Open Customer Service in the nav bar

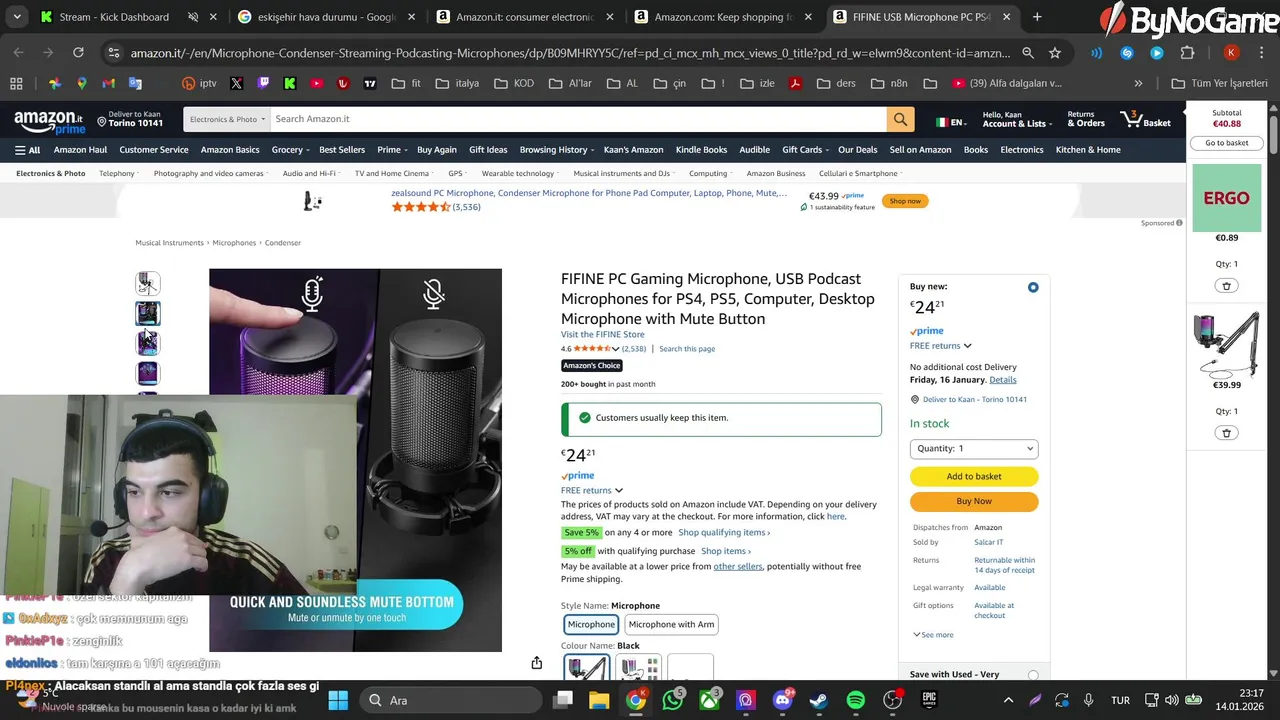[154, 150]
